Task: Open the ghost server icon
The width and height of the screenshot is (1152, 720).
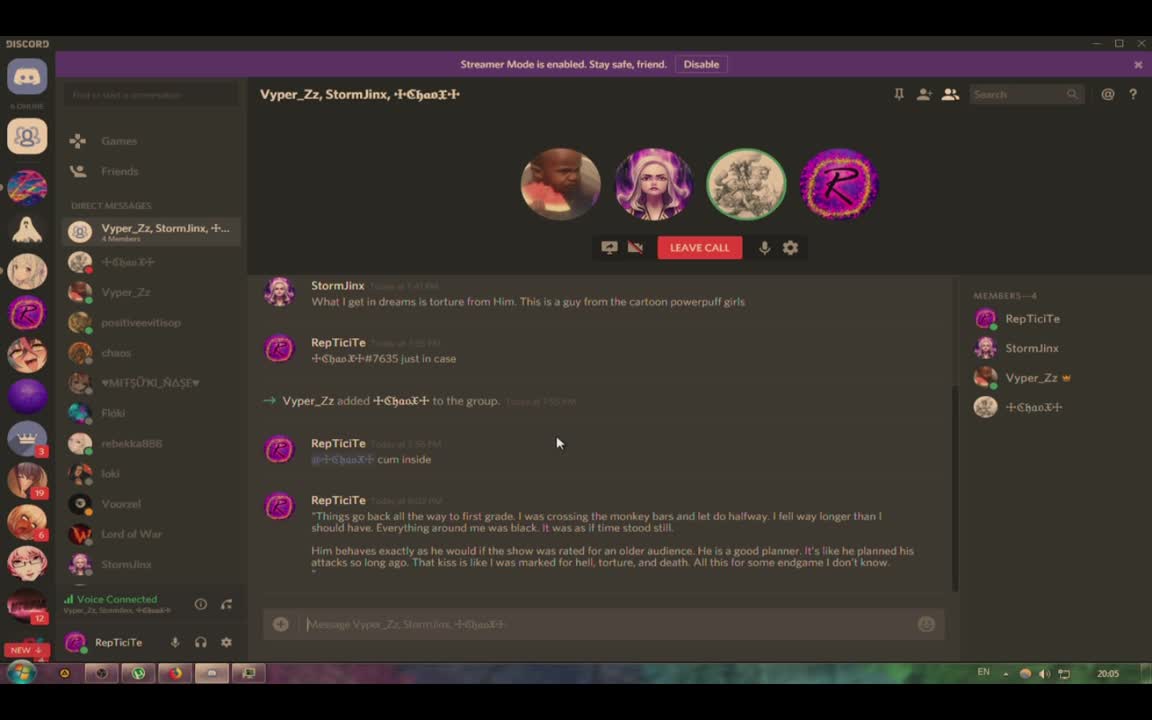Action: tap(27, 230)
